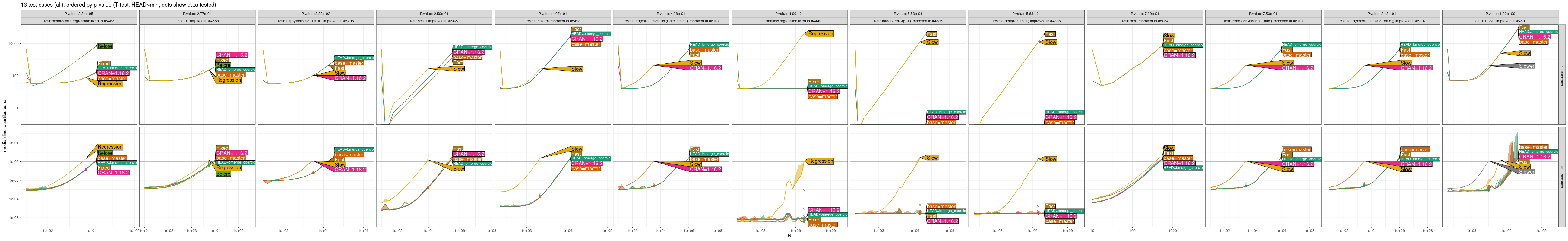Click the 'Slow' label in forderv(retGrp=F) seconds panel

click(1051, 159)
